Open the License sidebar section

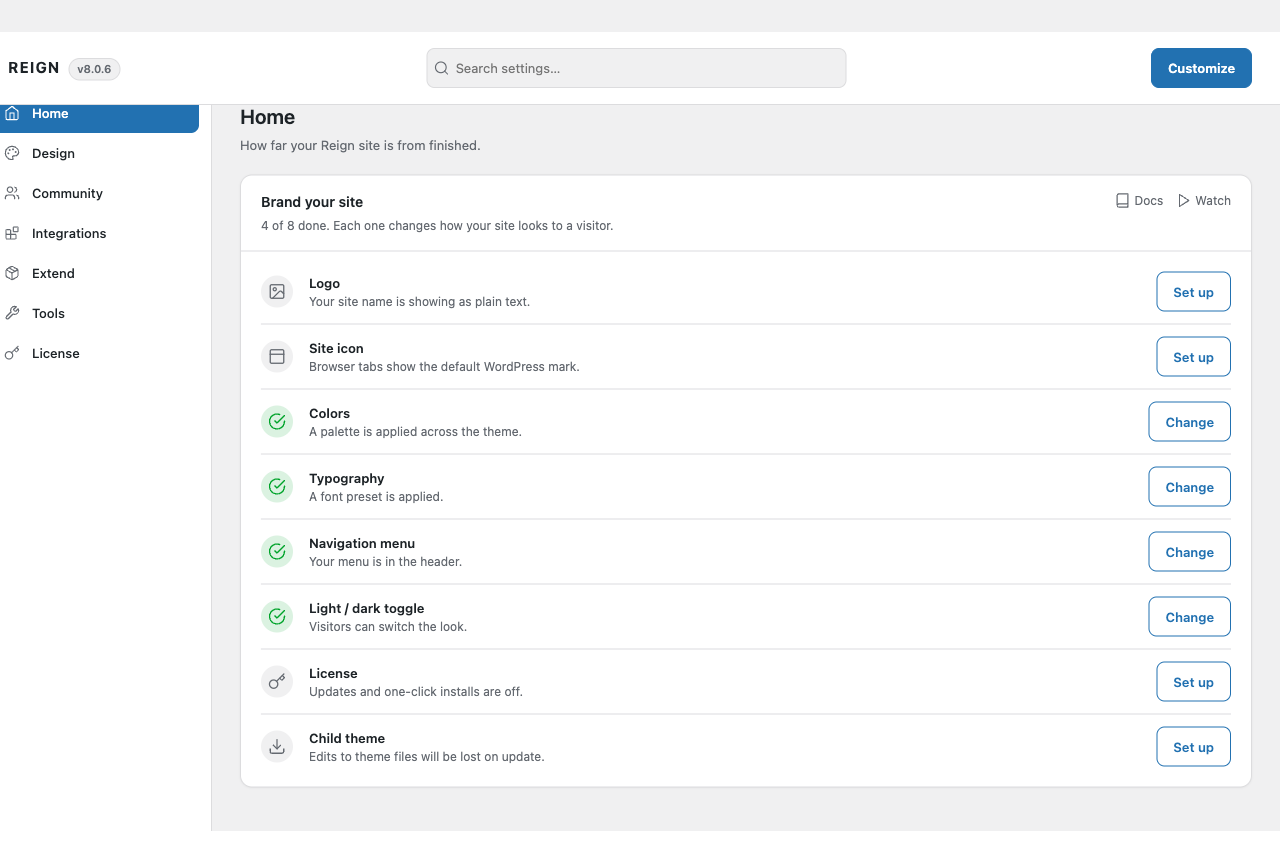pos(99,353)
